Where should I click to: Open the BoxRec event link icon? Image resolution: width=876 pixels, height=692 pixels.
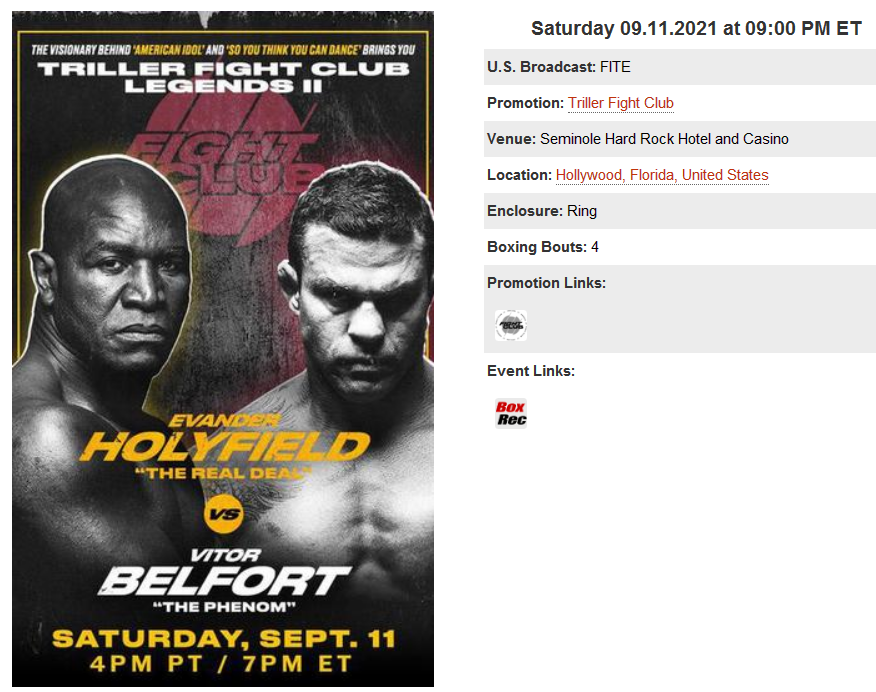pyautogui.click(x=511, y=413)
